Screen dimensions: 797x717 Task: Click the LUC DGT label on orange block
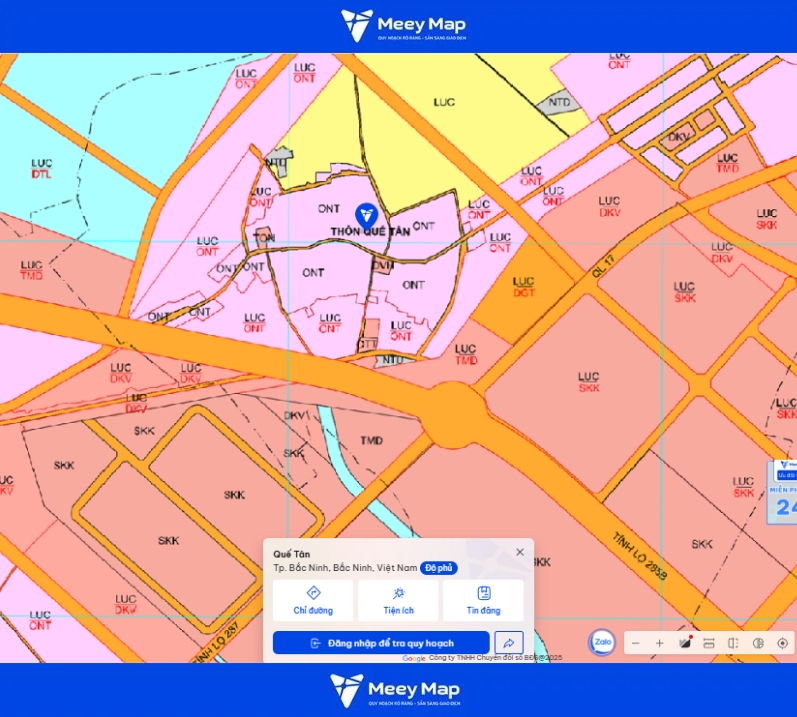[x=524, y=287]
